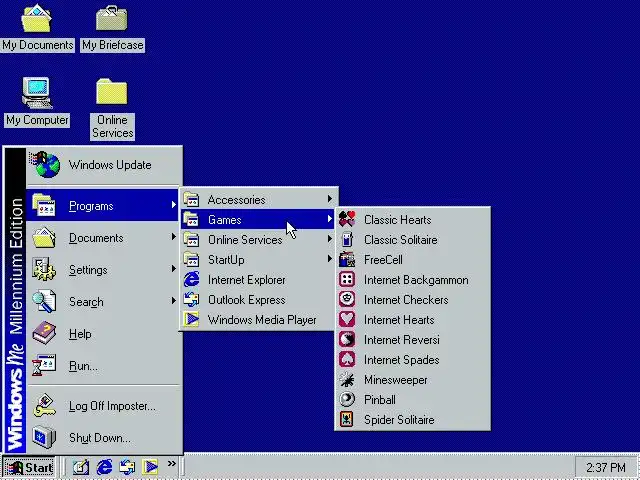Click the Internet Hearts heart icon
Screen dimensions: 640x480
click(x=347, y=320)
